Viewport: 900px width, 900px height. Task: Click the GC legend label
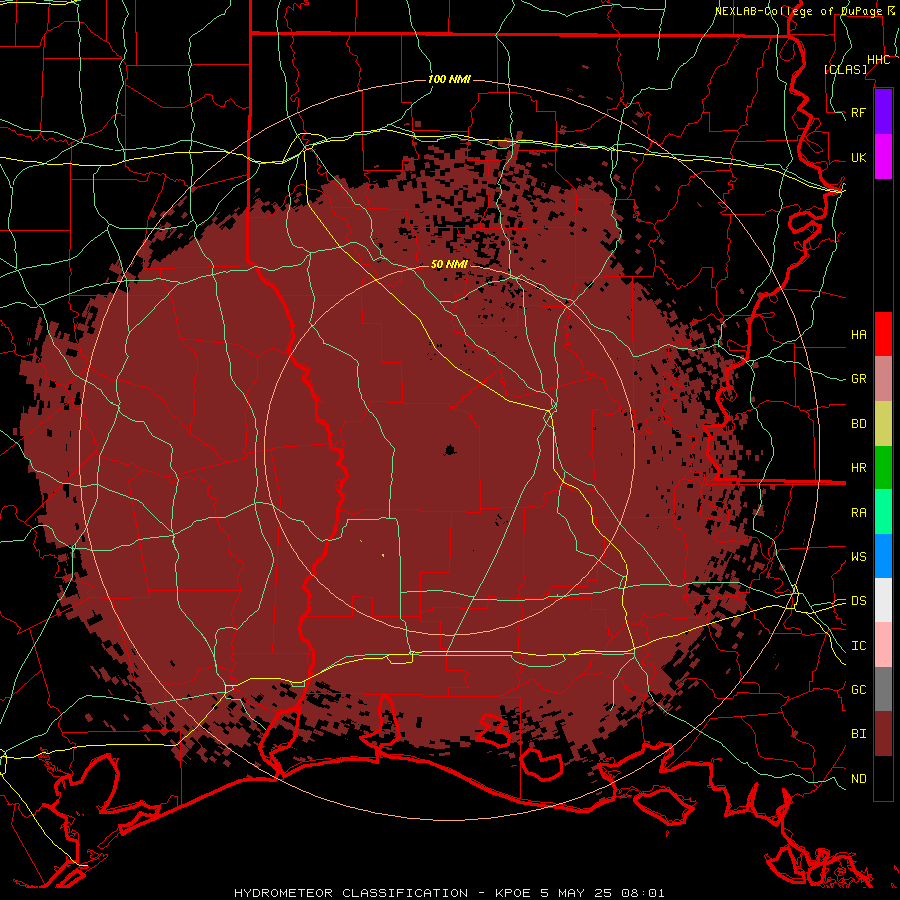click(858, 689)
